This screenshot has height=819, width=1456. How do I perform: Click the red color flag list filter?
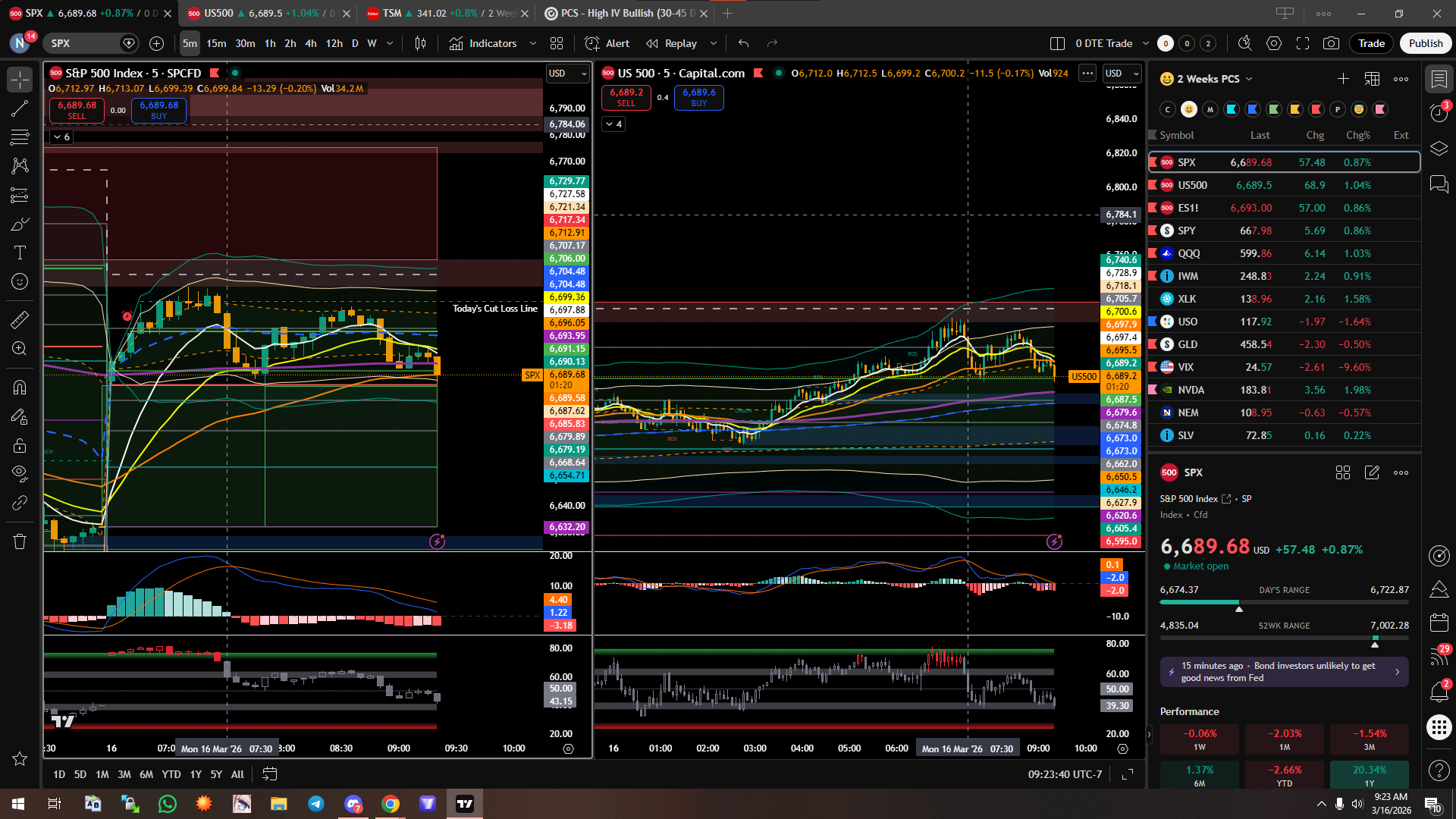(x=1316, y=109)
